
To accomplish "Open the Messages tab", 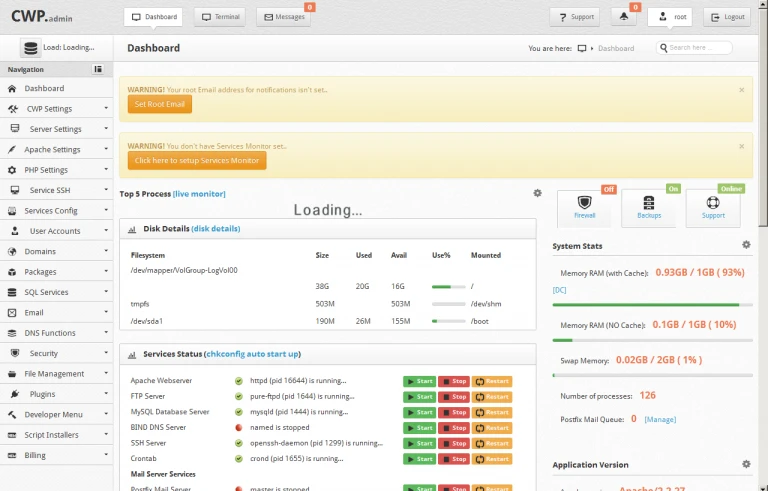I will [284, 17].
